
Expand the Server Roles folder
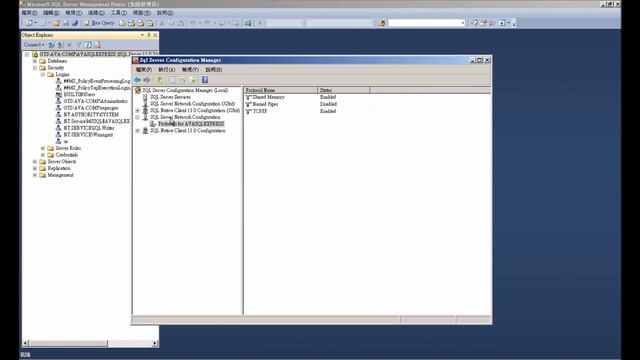[x=43, y=148]
